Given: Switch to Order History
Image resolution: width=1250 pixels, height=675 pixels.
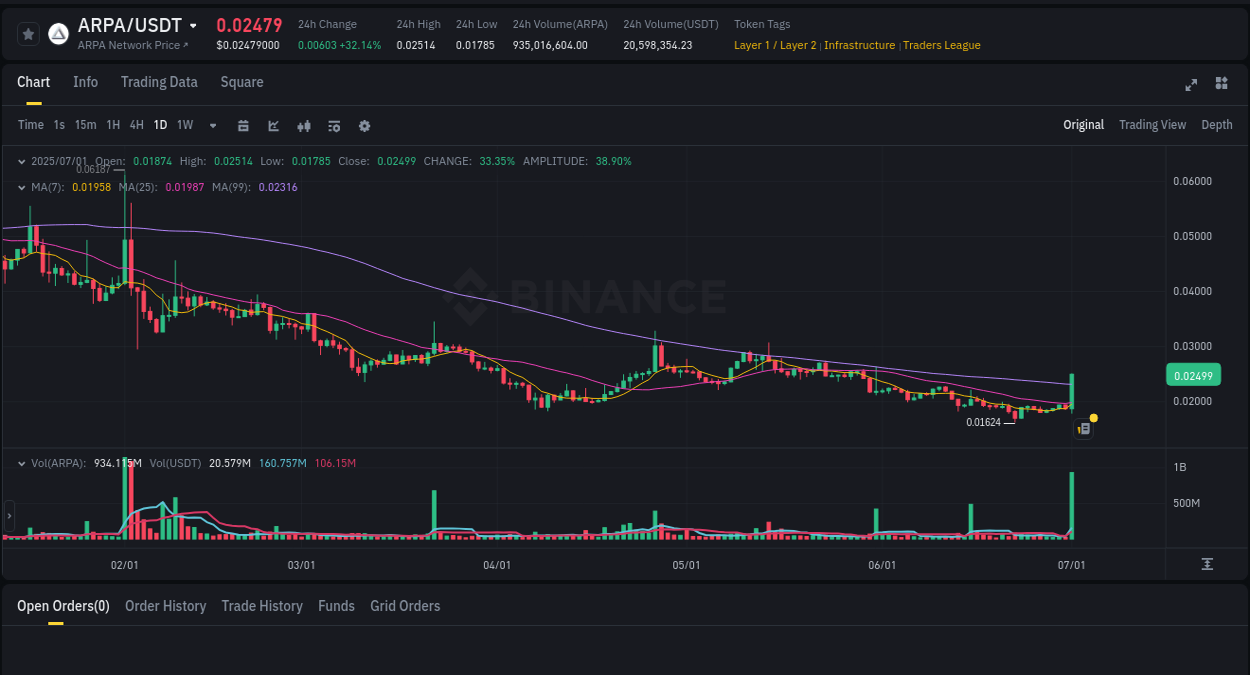Looking at the screenshot, I should (165, 606).
